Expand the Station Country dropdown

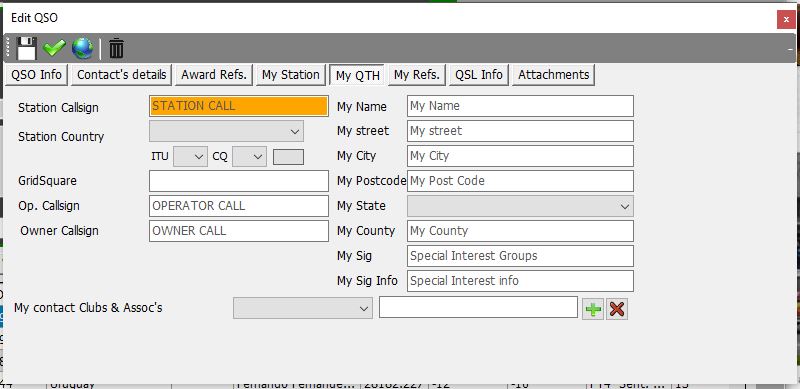point(227,131)
